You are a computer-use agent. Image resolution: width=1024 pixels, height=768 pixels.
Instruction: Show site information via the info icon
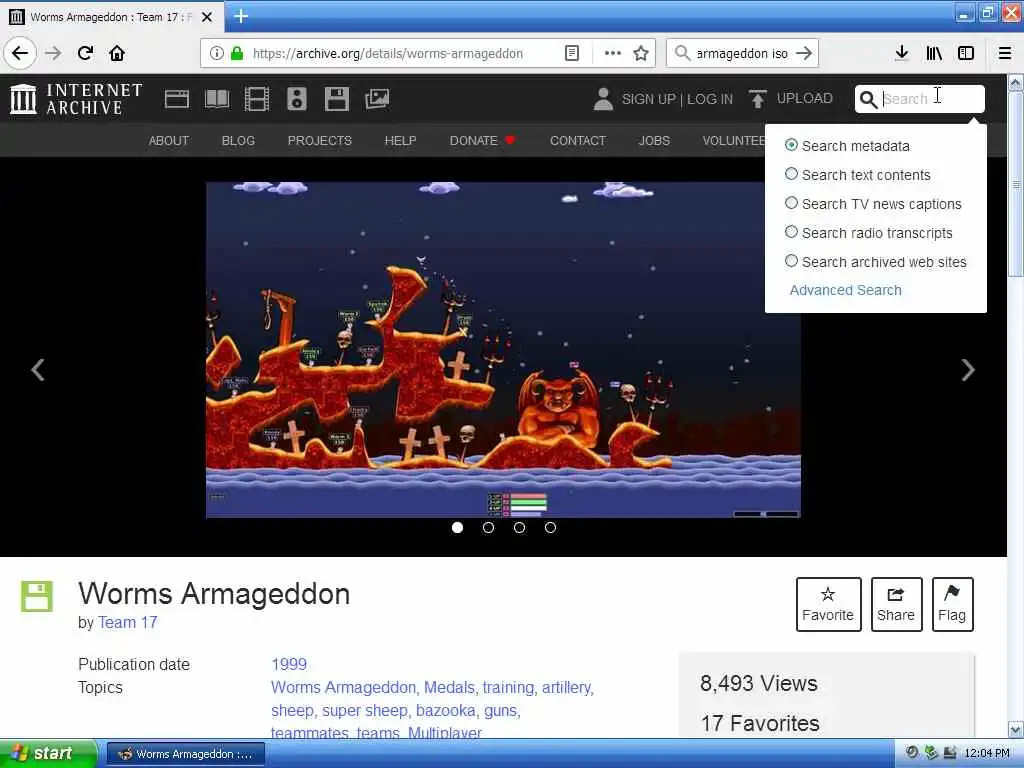click(216, 53)
